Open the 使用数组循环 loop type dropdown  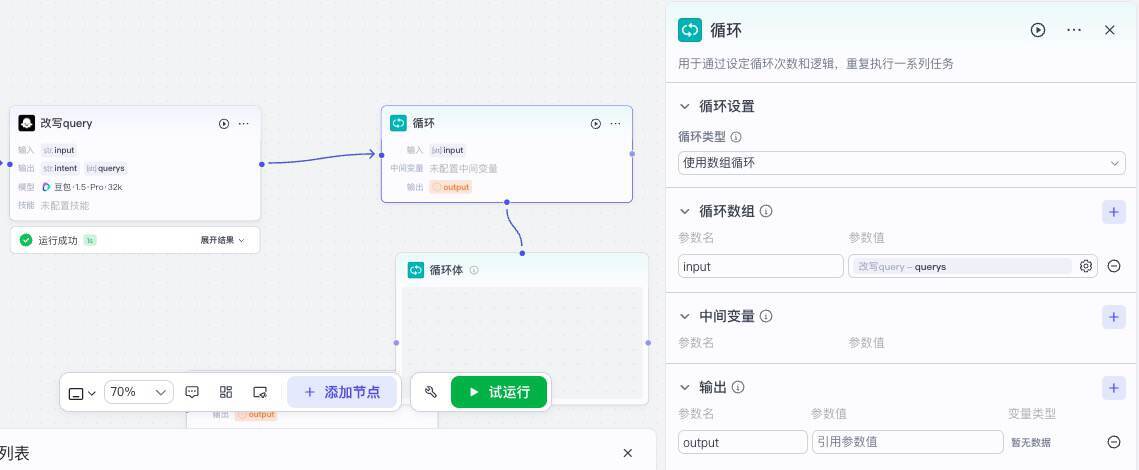(901, 163)
